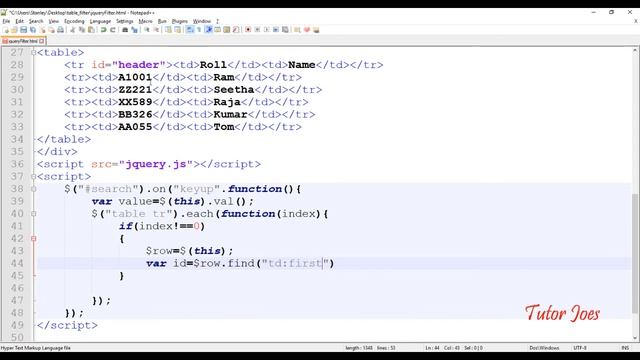This screenshot has width=640, height=360.
Task: Click the UTF-8 encoding in status bar
Action: pos(580,348)
